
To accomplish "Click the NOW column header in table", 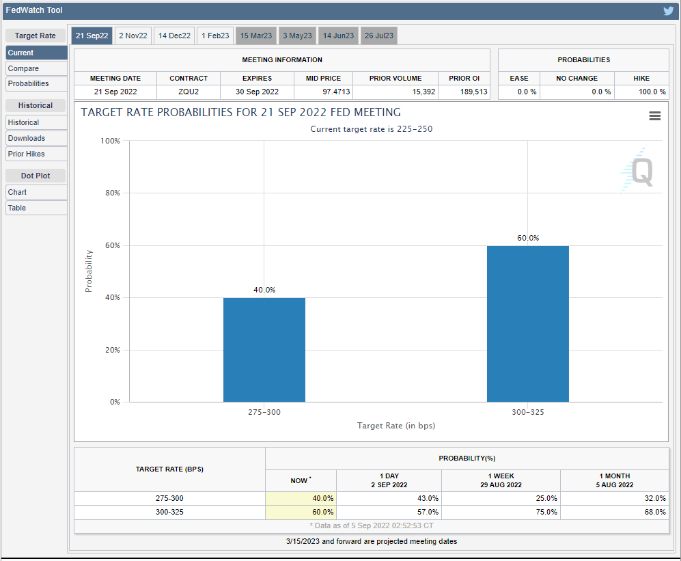I will click(x=301, y=480).
